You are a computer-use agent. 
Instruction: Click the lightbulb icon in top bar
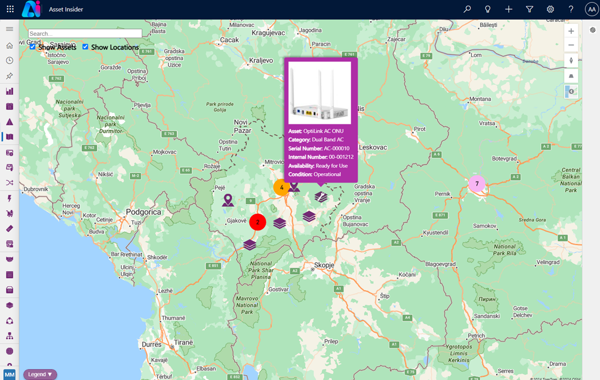coord(488,9)
